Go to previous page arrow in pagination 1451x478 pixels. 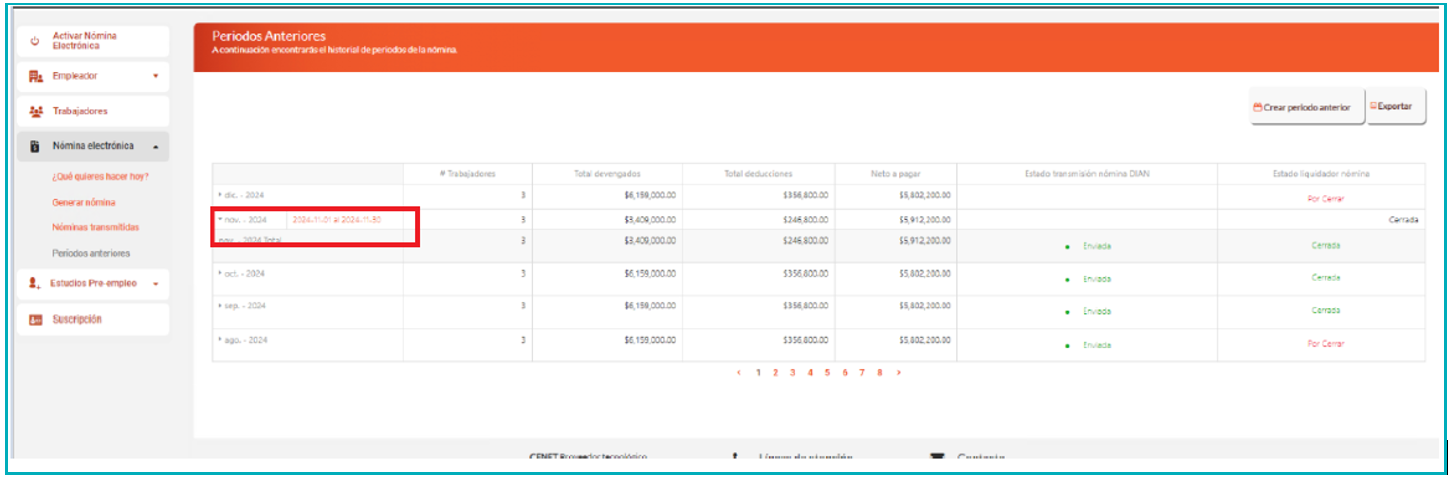coord(739,372)
